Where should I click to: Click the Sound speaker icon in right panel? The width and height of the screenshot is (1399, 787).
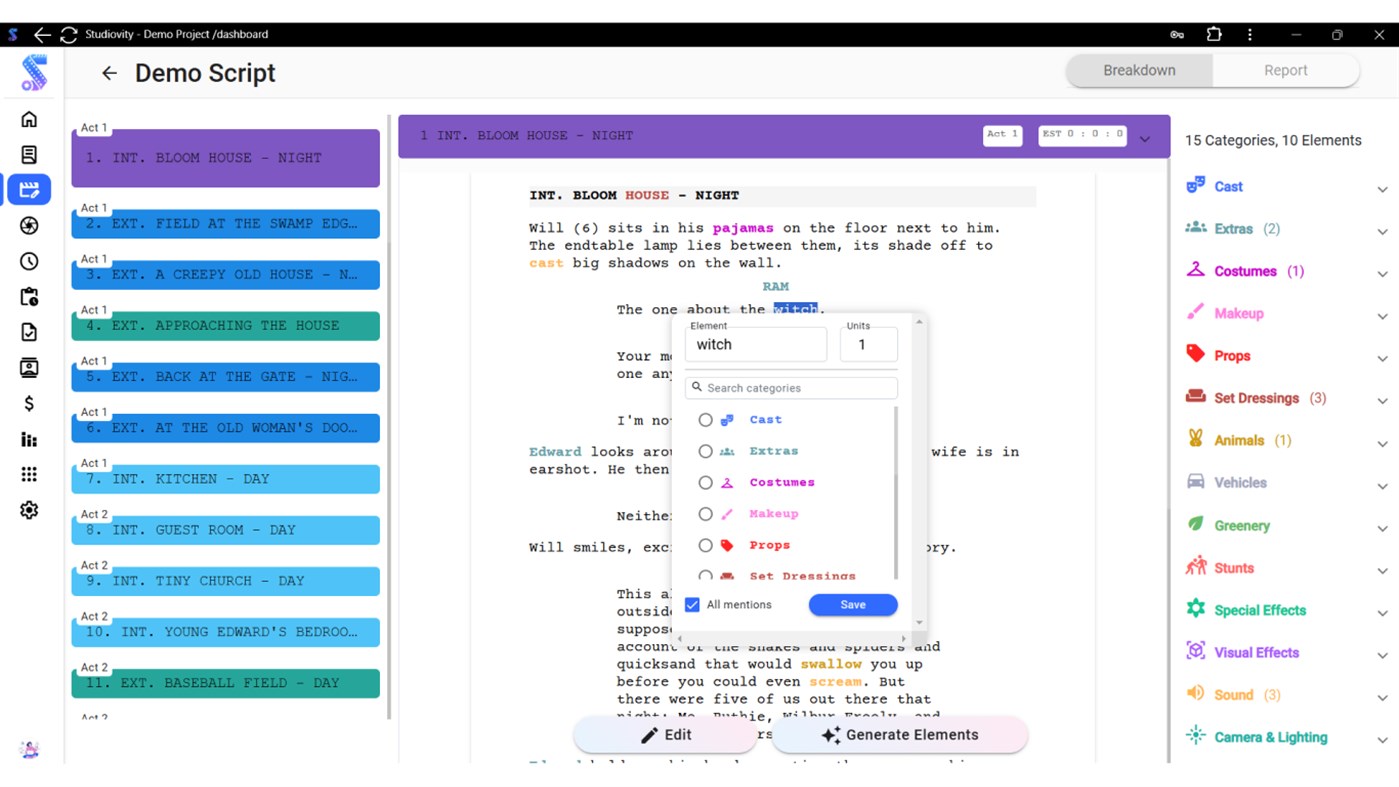[1195, 693]
